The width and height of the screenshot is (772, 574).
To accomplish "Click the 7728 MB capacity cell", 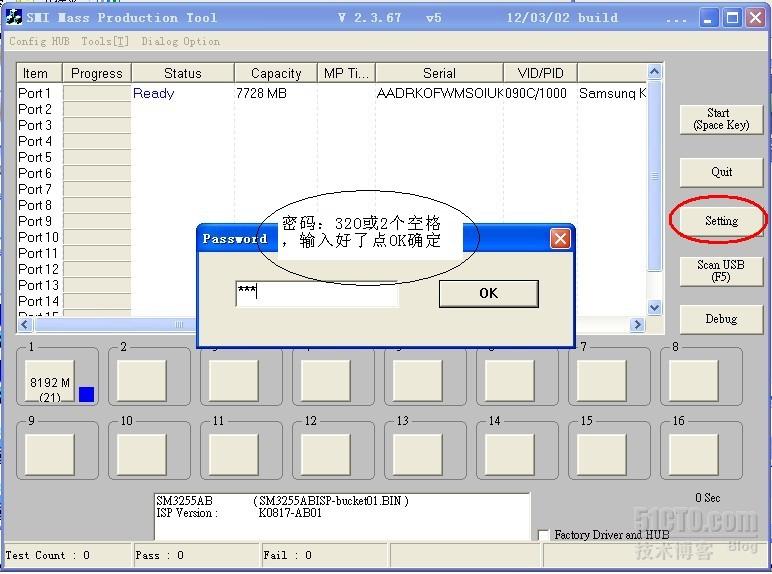I will point(261,93).
